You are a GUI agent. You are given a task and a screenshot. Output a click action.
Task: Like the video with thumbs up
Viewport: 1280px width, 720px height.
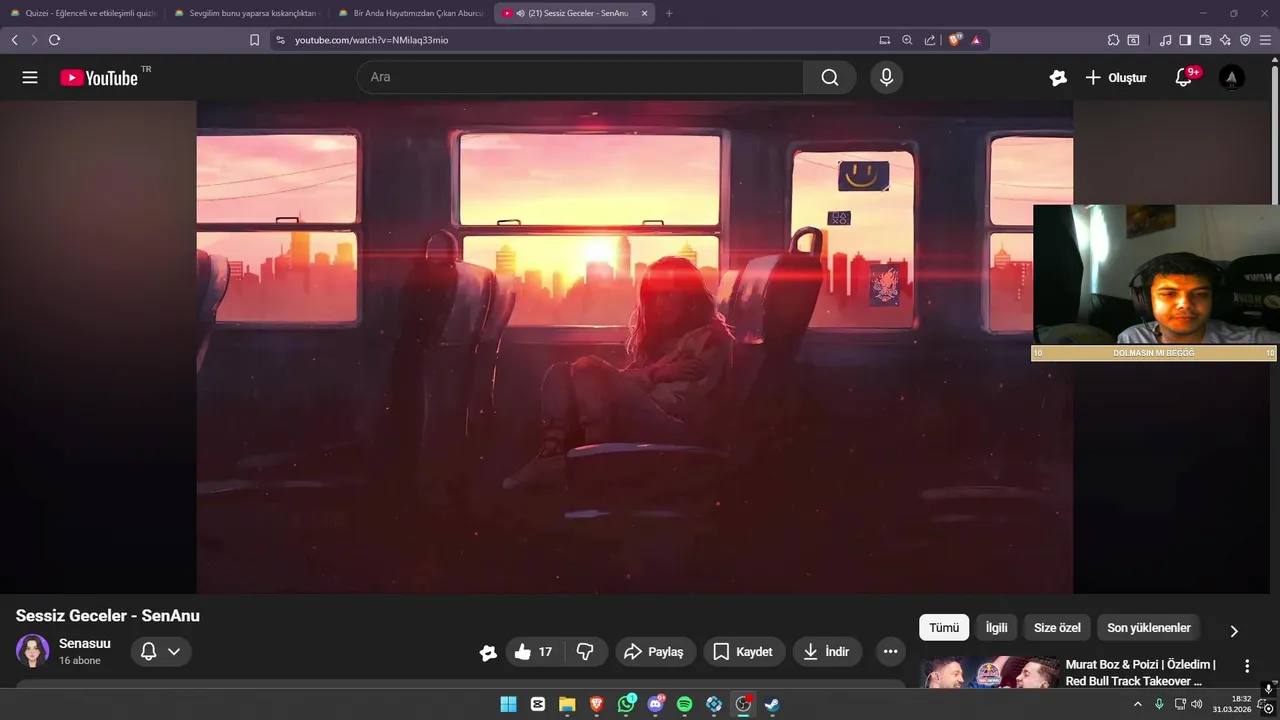(x=534, y=652)
